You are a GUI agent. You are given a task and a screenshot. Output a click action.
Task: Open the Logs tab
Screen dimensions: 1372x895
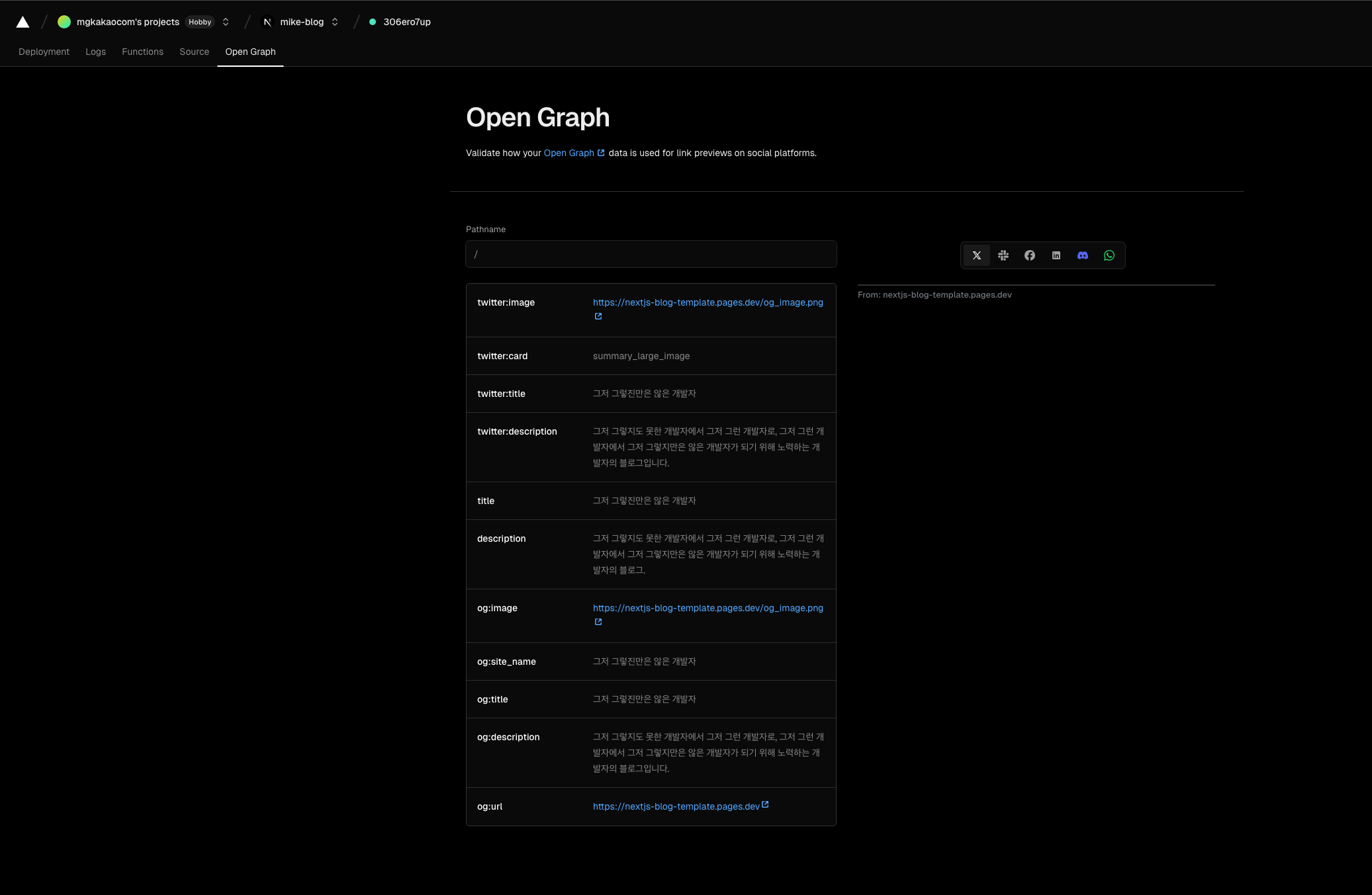point(95,52)
